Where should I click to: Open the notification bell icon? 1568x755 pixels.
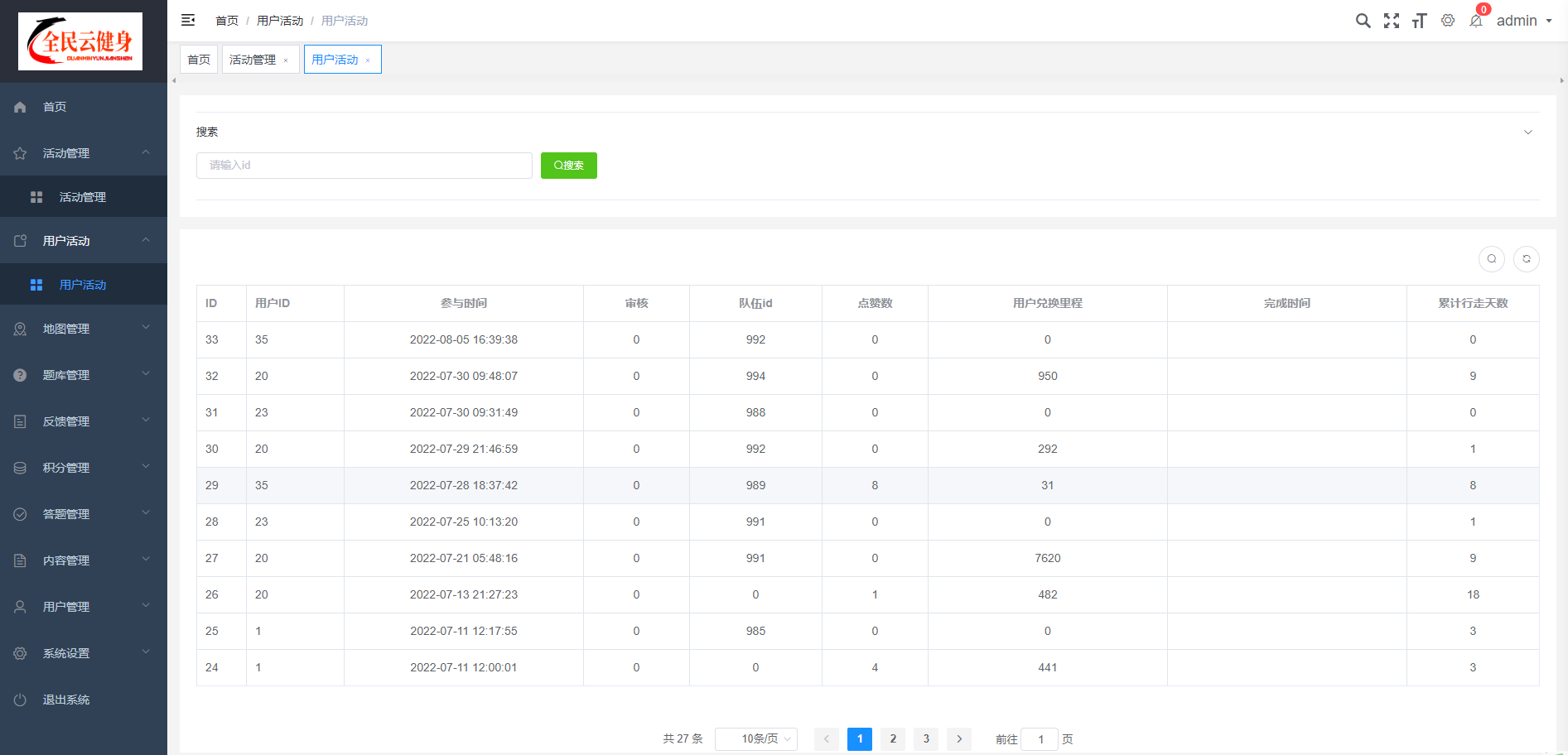click(1476, 21)
